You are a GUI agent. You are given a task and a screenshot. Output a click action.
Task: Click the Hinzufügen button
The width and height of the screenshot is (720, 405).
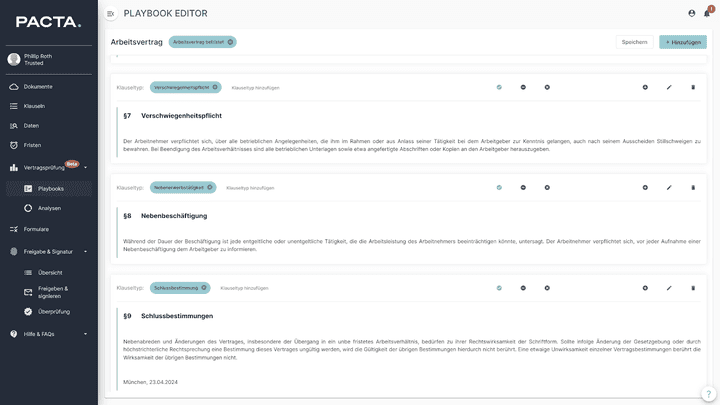coord(682,42)
